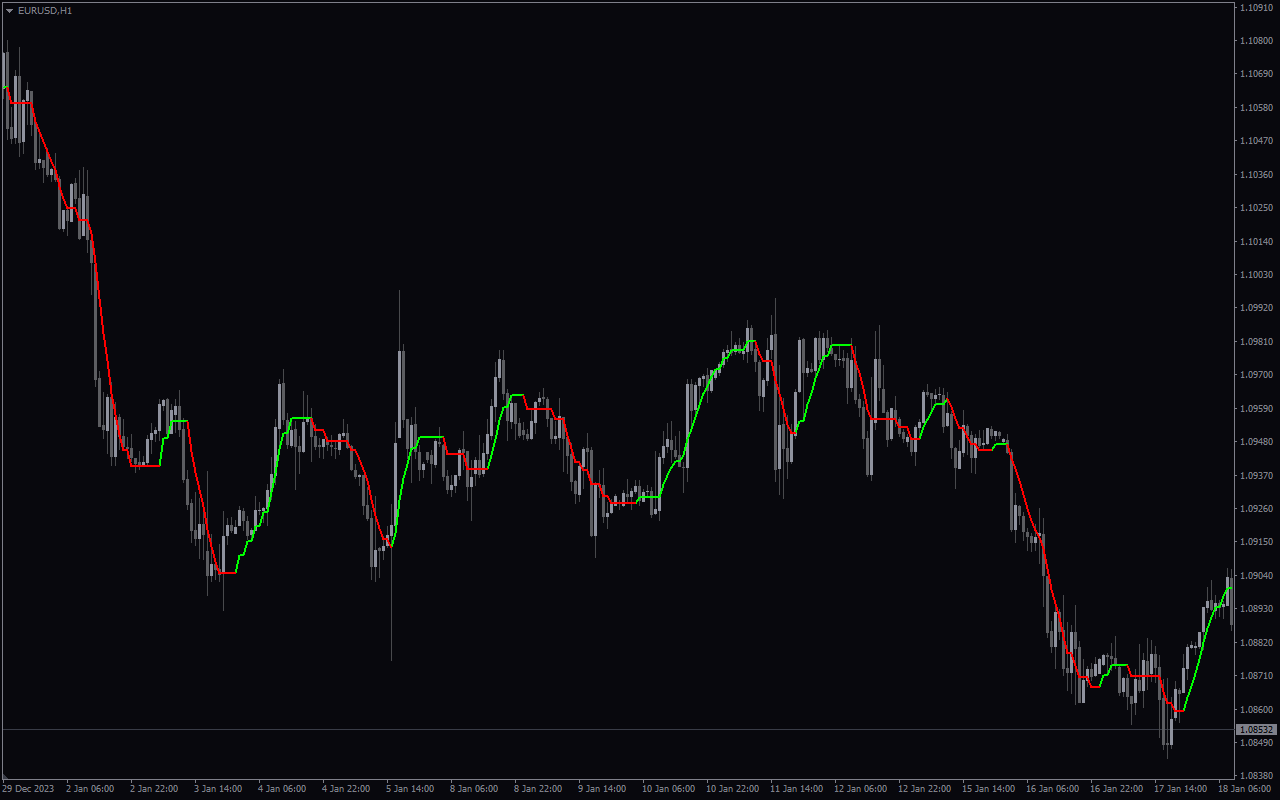
Task: Click the 8 Jan 06:00 time label
Action: (x=474, y=789)
